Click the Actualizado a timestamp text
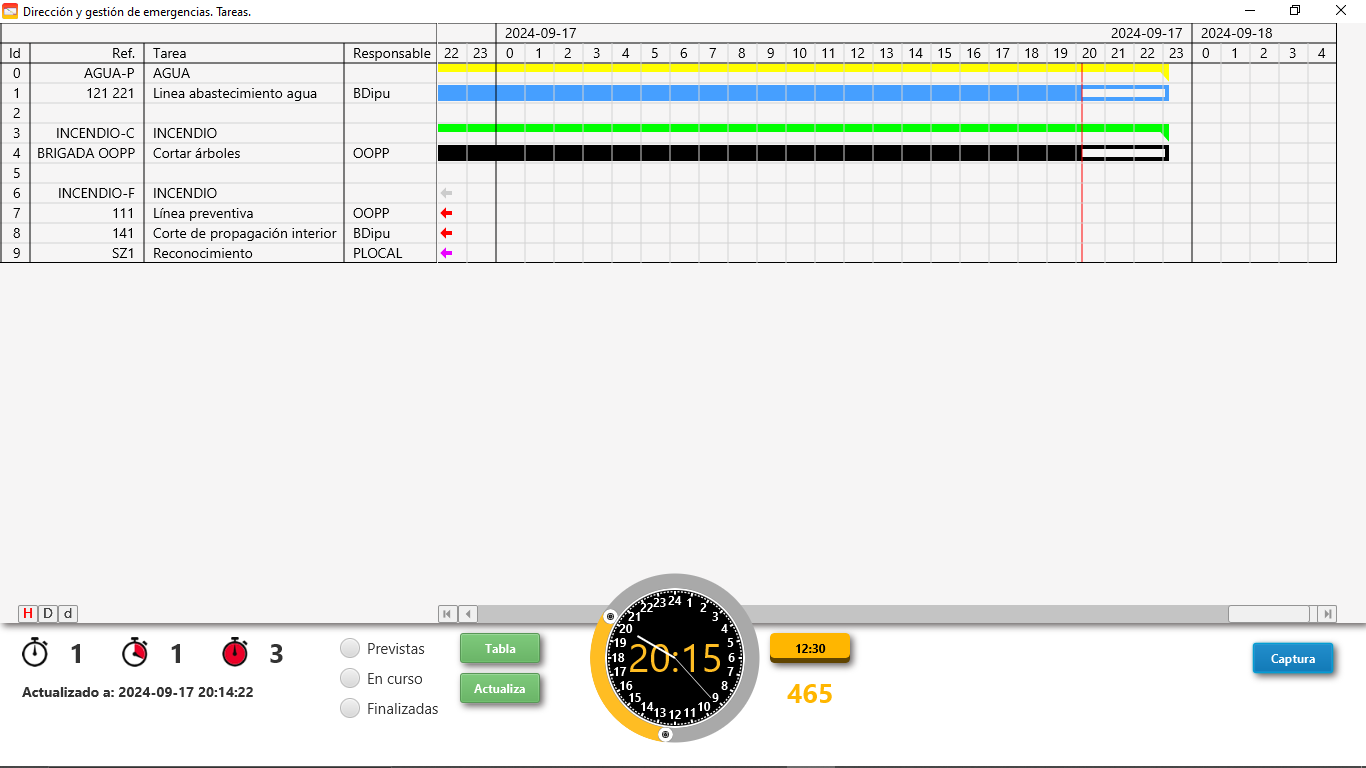Viewport: 1366px width, 768px height. point(138,692)
